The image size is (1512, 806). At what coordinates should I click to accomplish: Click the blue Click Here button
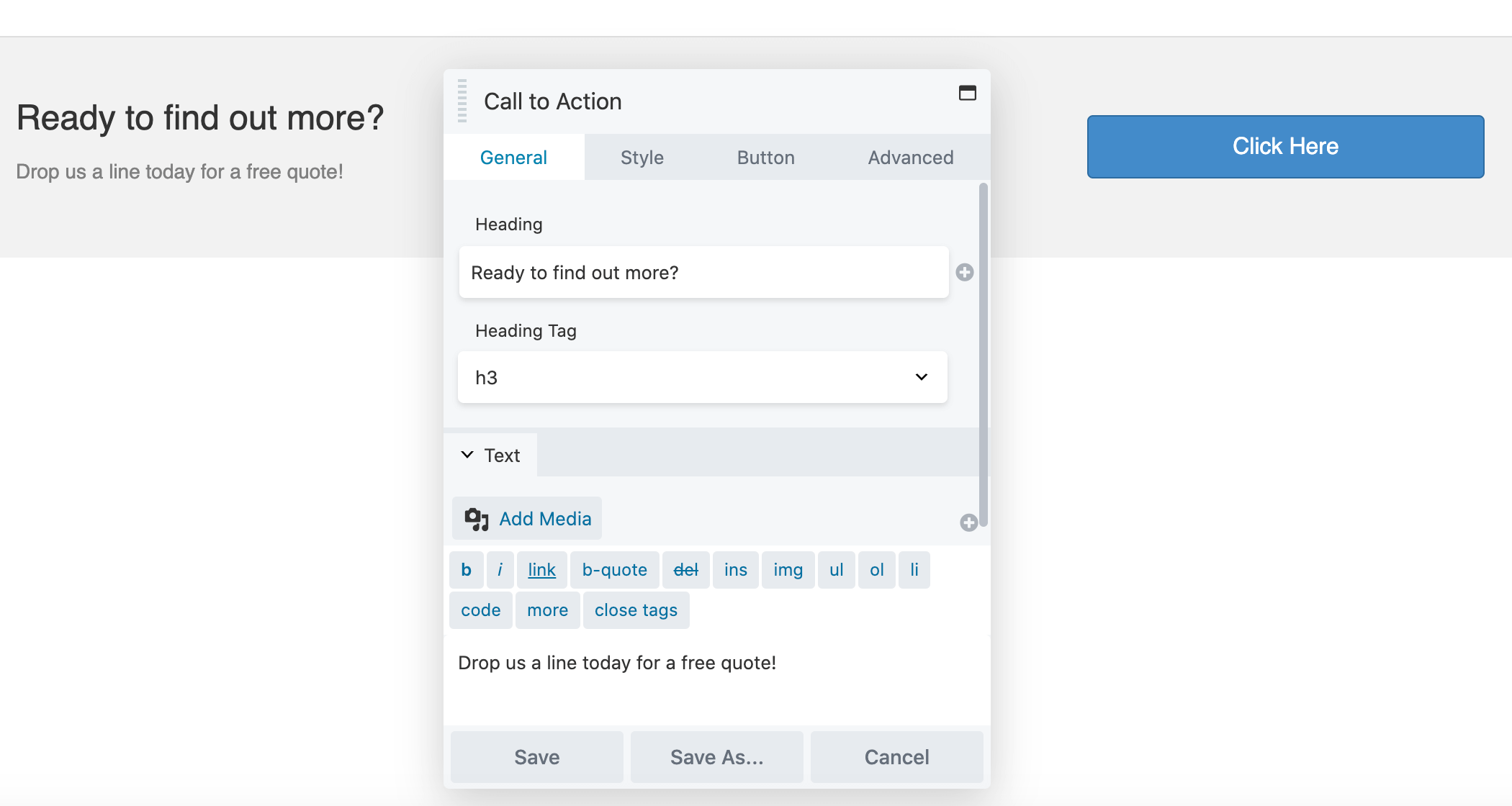pyautogui.click(x=1285, y=146)
